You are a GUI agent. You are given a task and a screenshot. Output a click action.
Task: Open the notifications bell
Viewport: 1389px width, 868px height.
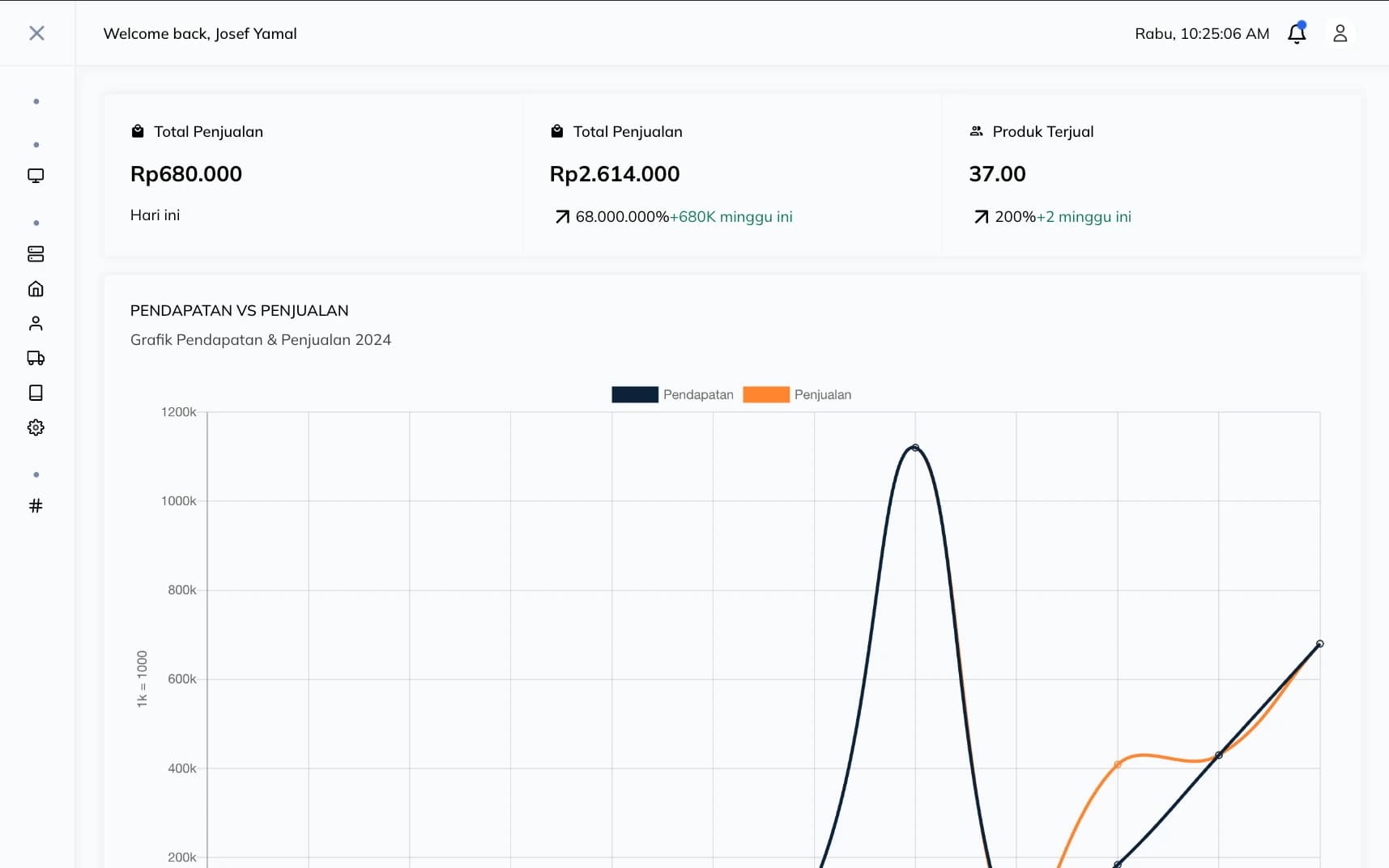point(1297,33)
